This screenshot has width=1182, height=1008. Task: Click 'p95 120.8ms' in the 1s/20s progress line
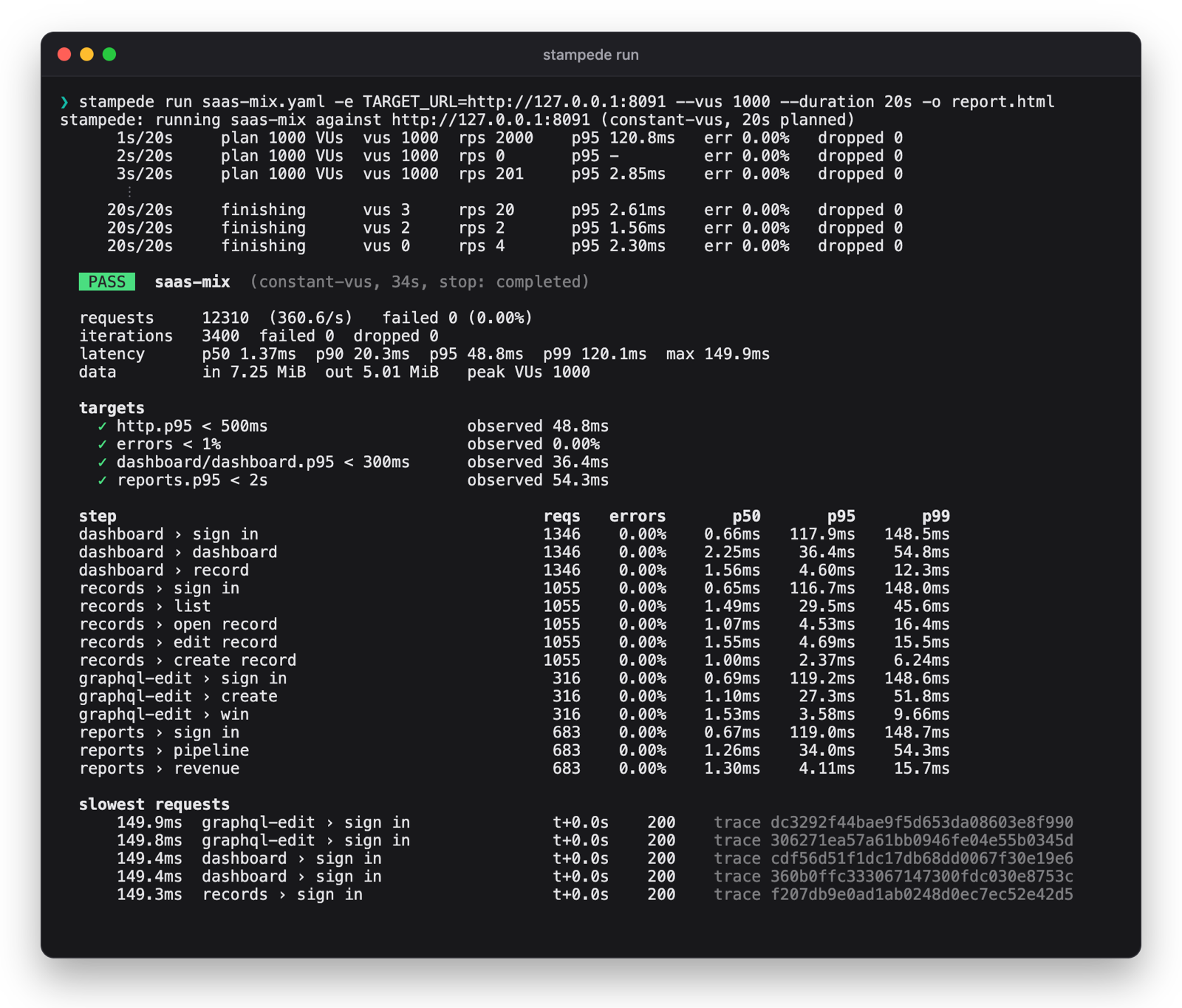pyautogui.click(x=623, y=137)
